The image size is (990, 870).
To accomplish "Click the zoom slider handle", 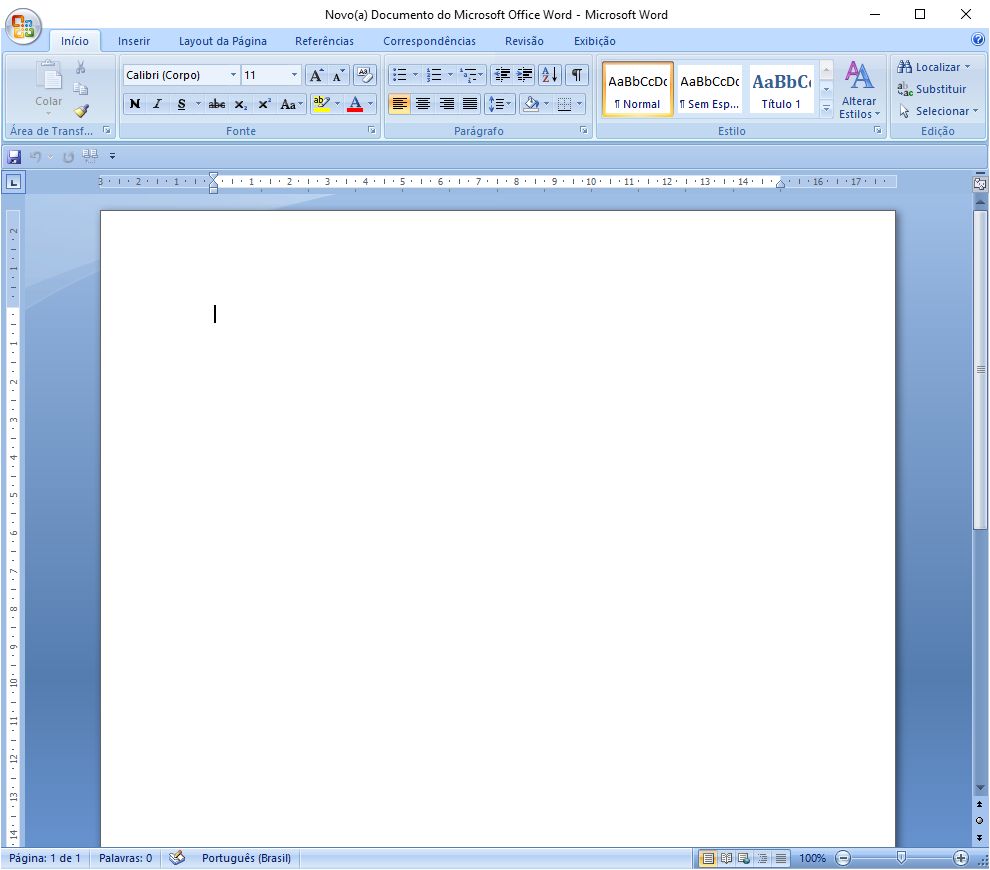I will tap(901, 857).
